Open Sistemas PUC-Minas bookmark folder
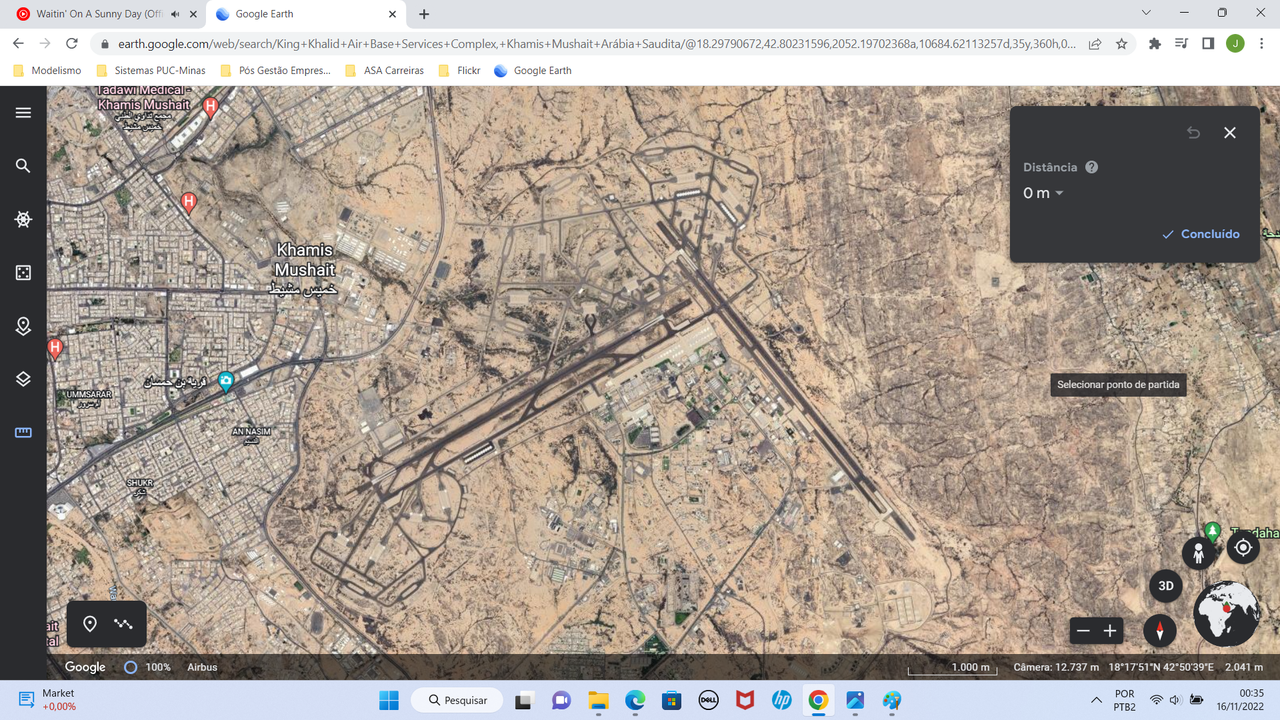1280x720 pixels. click(151, 71)
